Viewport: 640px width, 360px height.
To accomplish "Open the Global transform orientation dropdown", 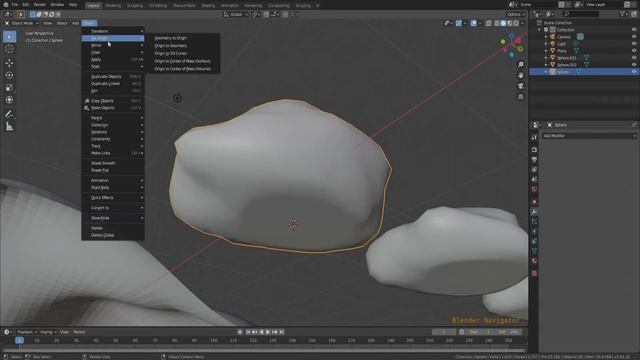I will (x=236, y=14).
